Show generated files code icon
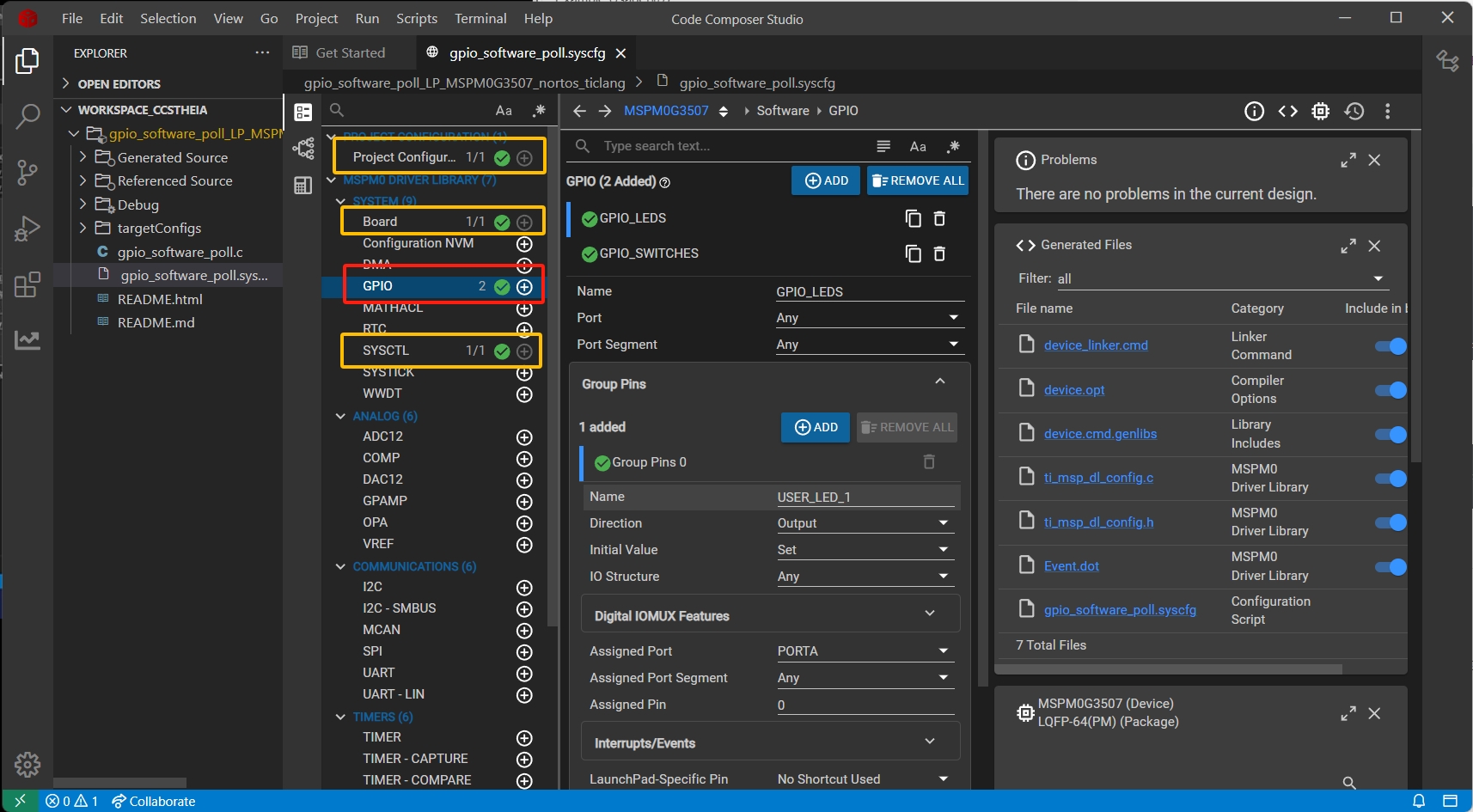1473x812 pixels. point(1287,111)
